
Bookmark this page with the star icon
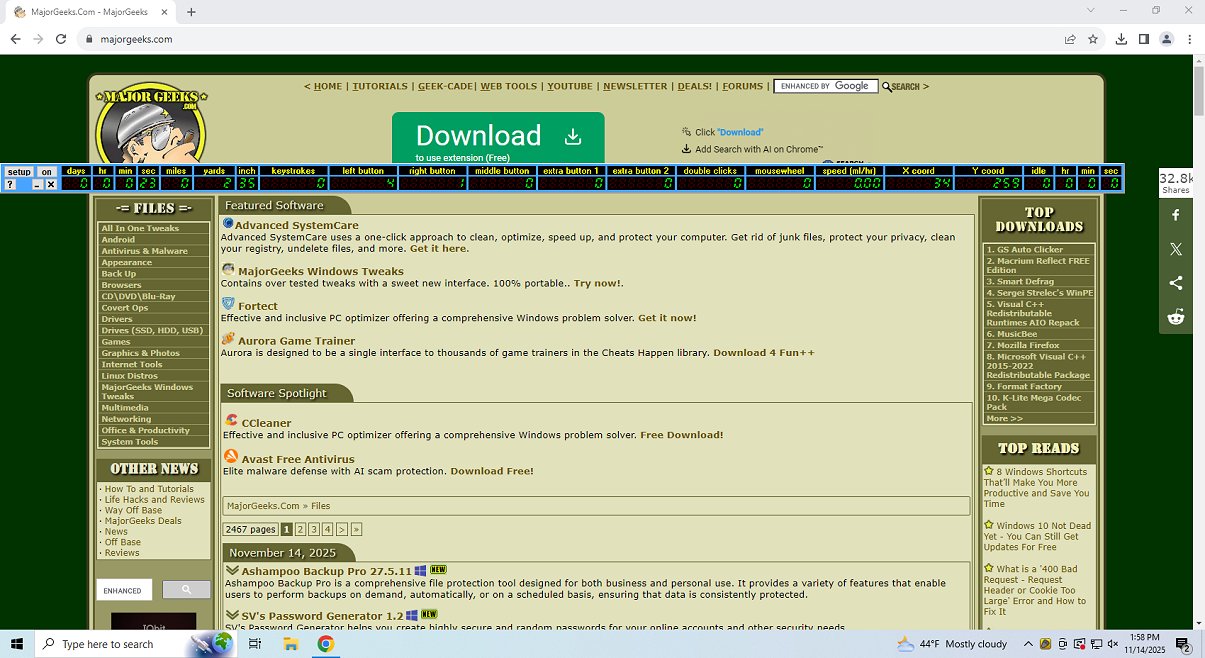click(1093, 39)
